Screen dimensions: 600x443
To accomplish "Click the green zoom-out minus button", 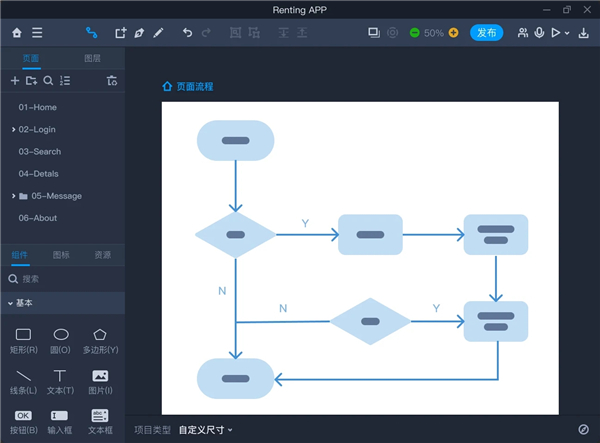I will tap(415, 33).
